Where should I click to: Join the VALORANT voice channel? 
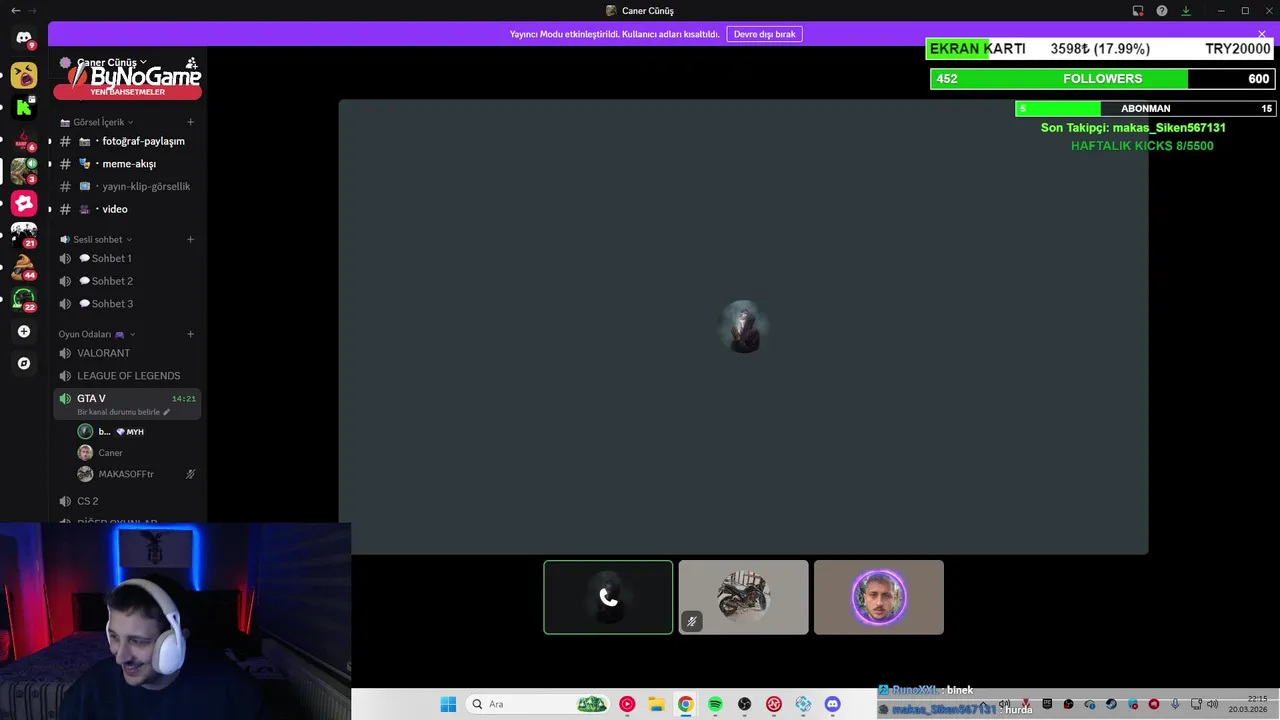[128, 353]
